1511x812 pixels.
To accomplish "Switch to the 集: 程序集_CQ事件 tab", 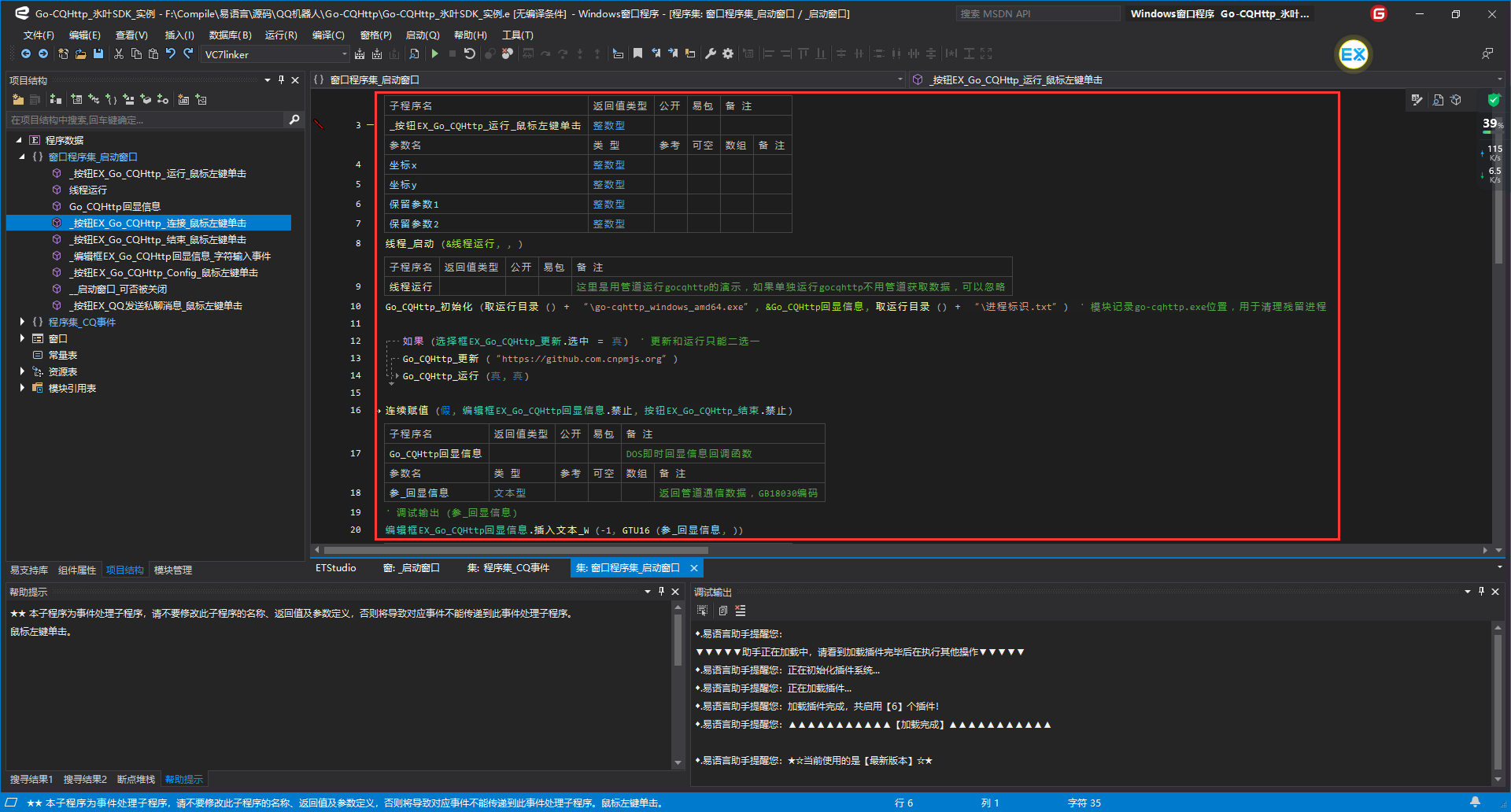I will pos(508,568).
